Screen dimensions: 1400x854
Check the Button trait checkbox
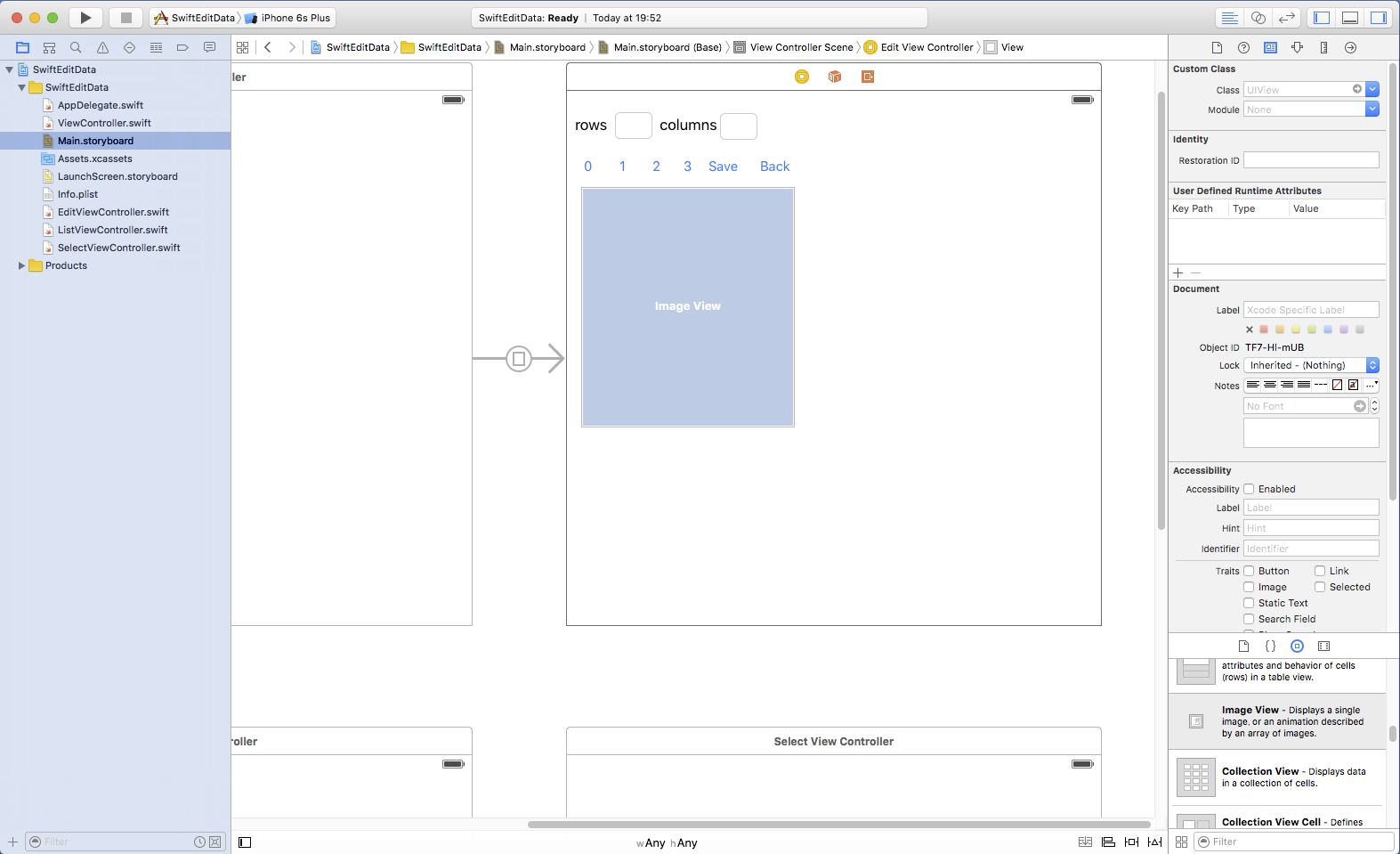click(1249, 571)
